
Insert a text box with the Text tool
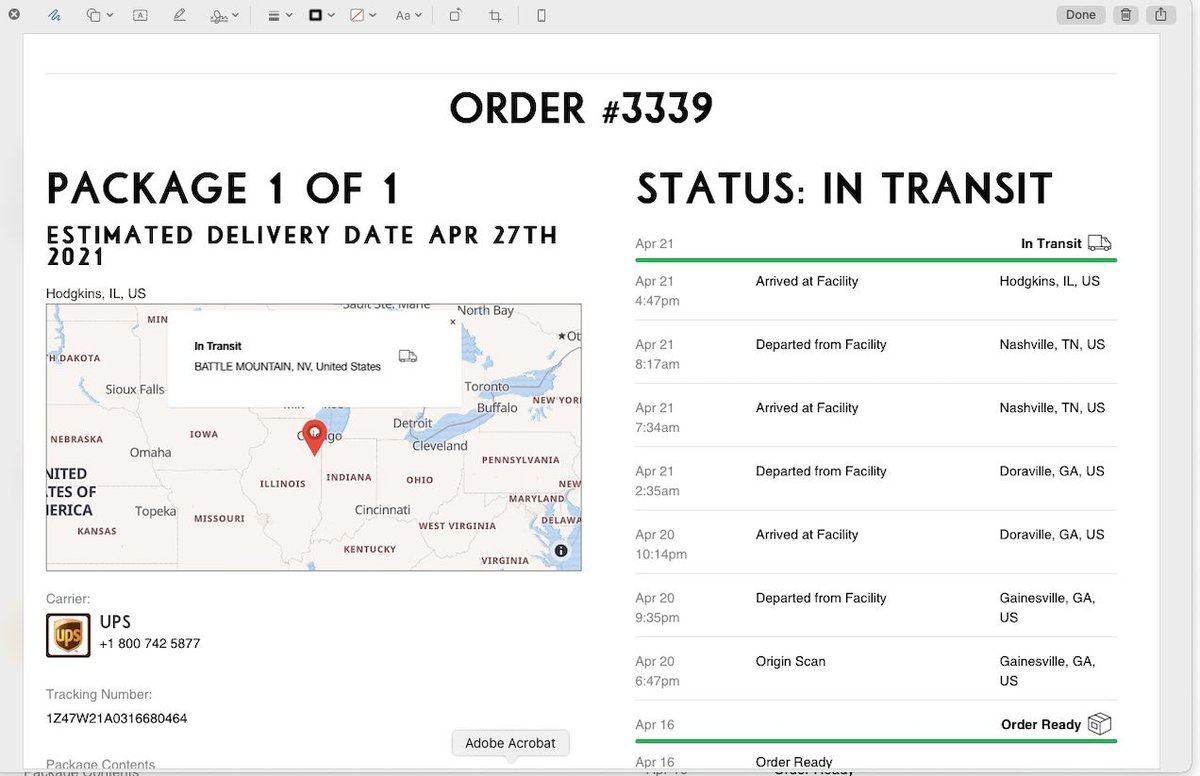[140, 15]
